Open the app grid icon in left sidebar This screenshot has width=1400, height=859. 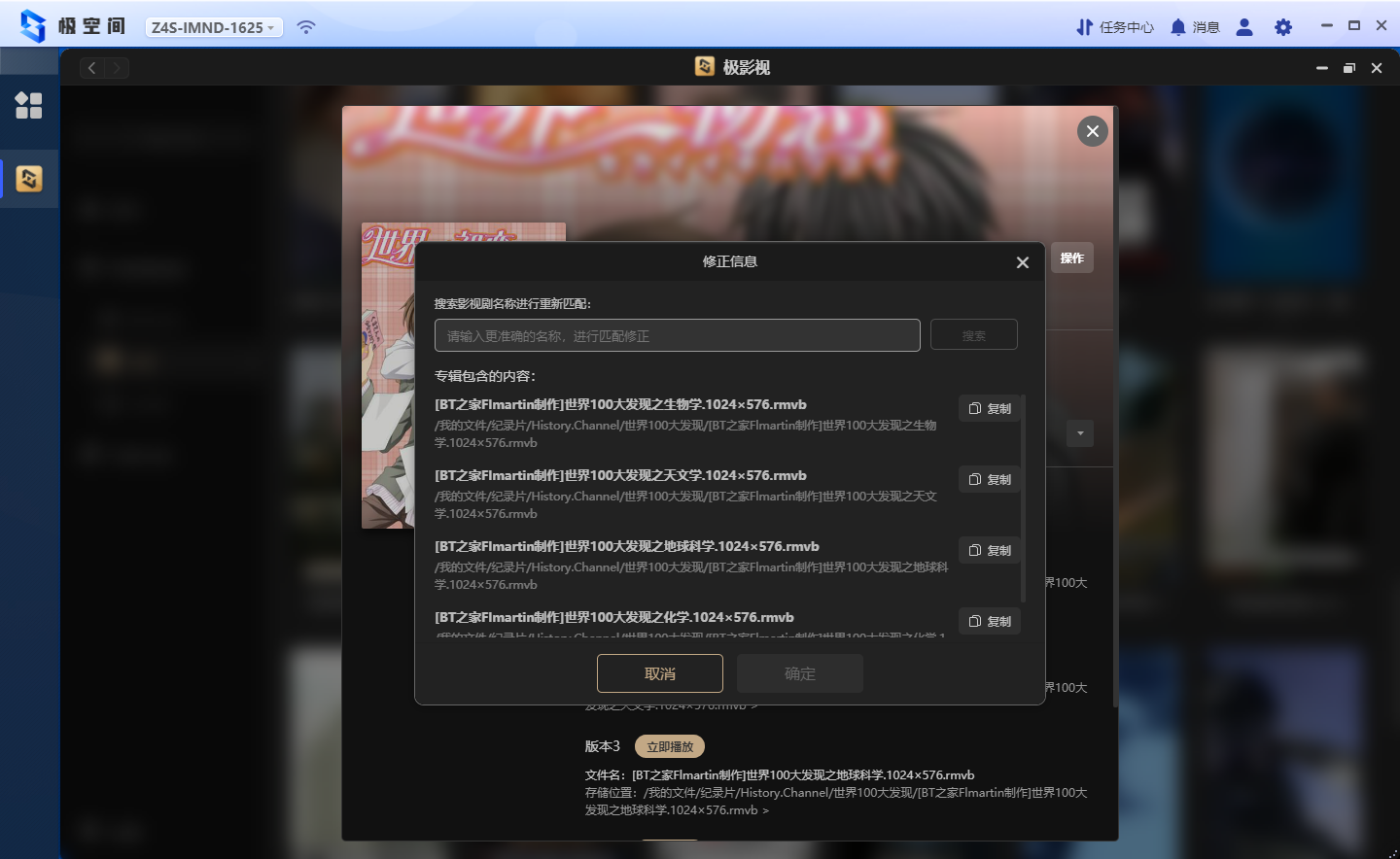[29, 105]
